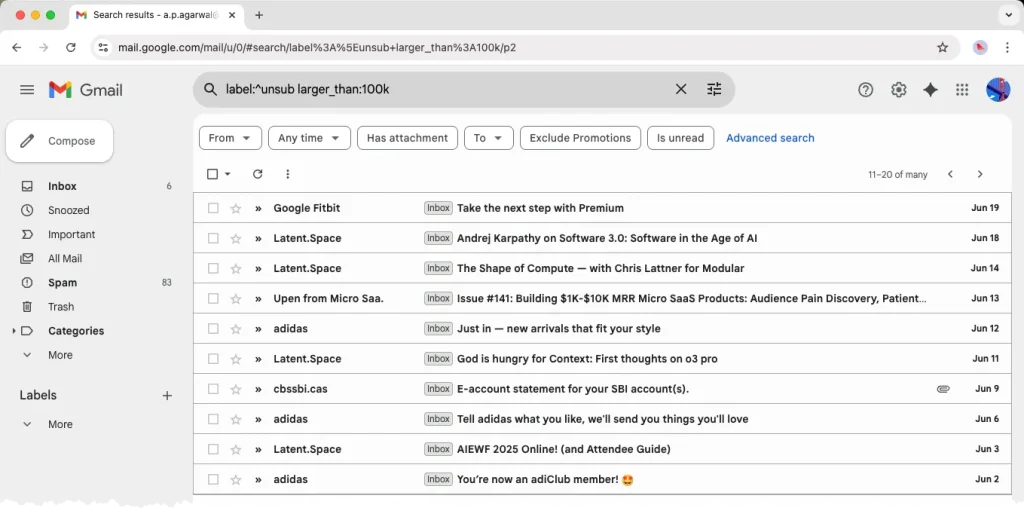Image resolution: width=1024 pixels, height=526 pixels.
Task: Select the Shape of Compute email checkbox
Action: (213, 269)
